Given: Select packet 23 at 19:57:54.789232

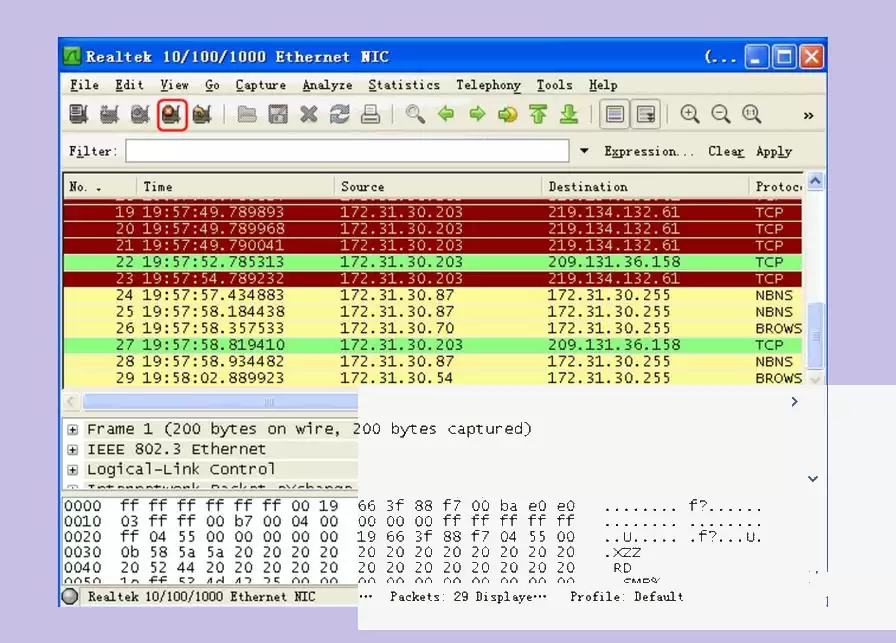Looking at the screenshot, I should (433, 279).
